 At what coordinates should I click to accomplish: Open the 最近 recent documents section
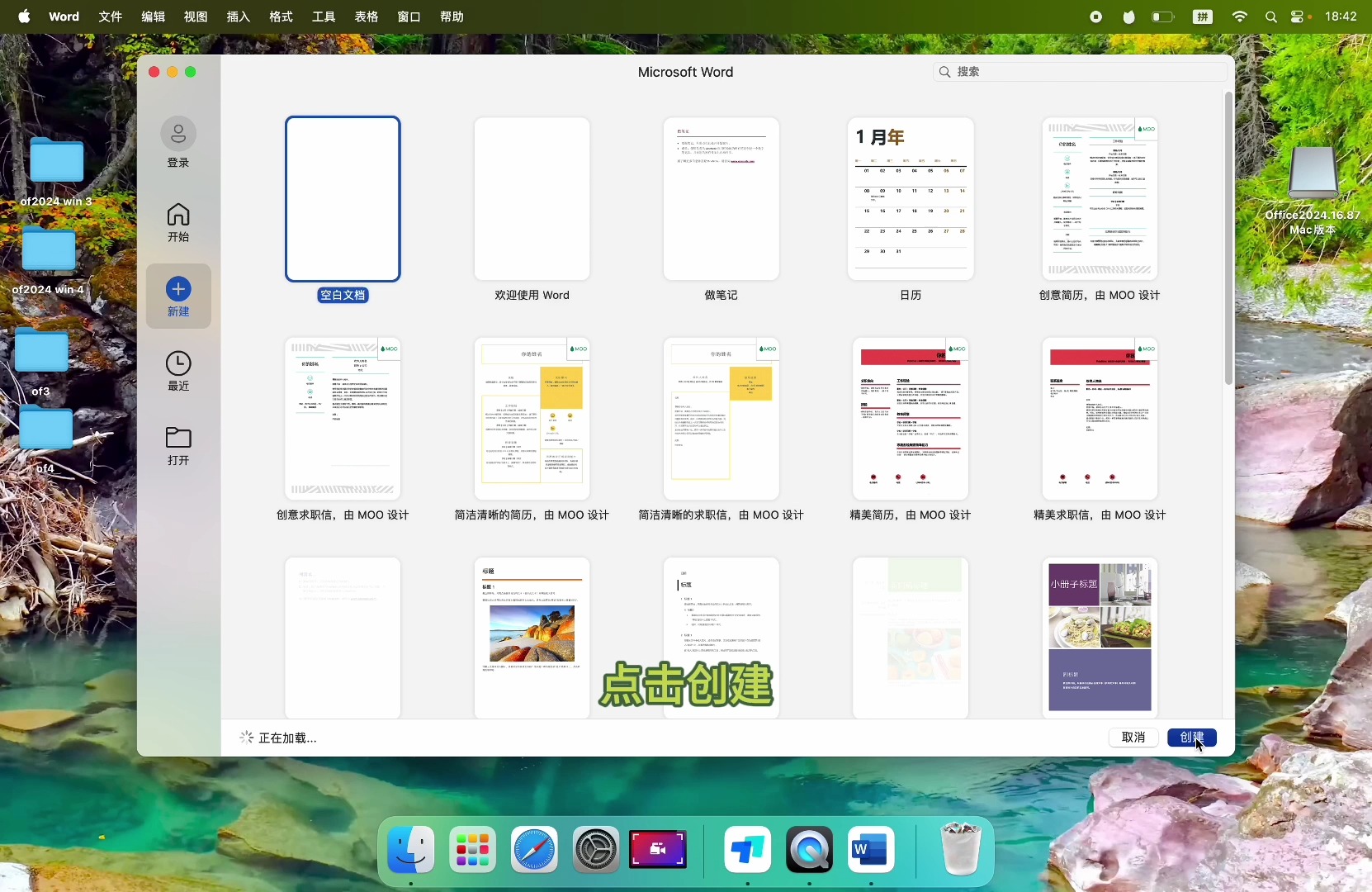tap(178, 371)
